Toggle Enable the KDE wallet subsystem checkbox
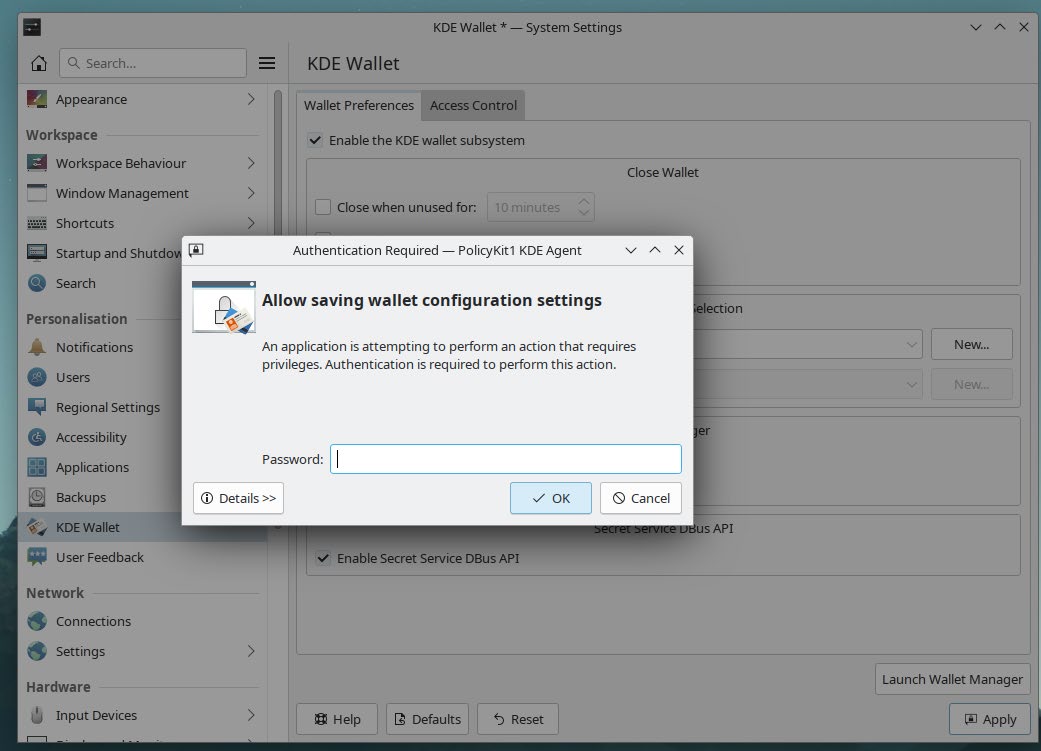The image size is (1041, 751). pyautogui.click(x=315, y=140)
